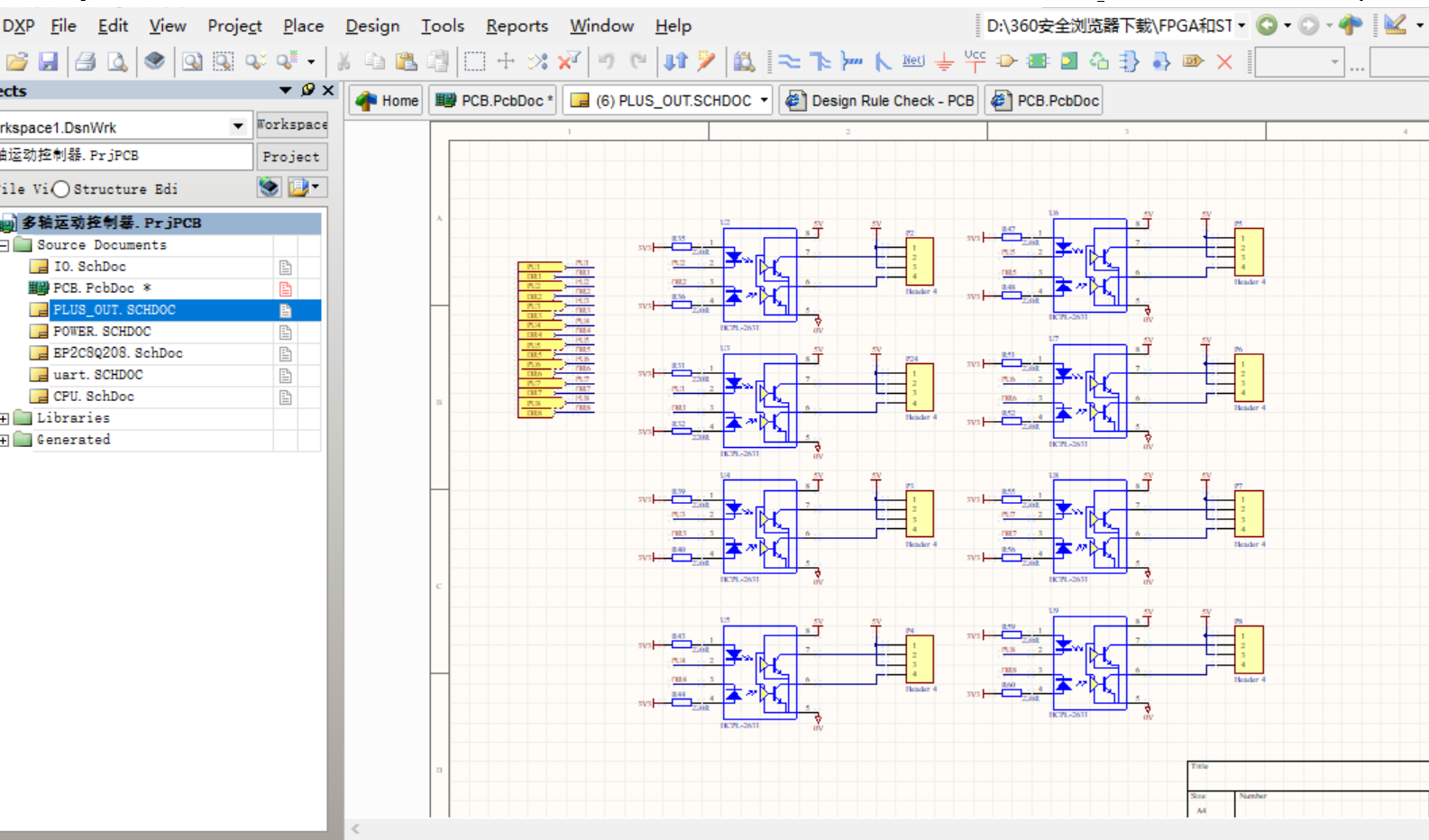Image resolution: width=1429 pixels, height=840 pixels.
Task: Click the Project button
Action: coord(291,157)
